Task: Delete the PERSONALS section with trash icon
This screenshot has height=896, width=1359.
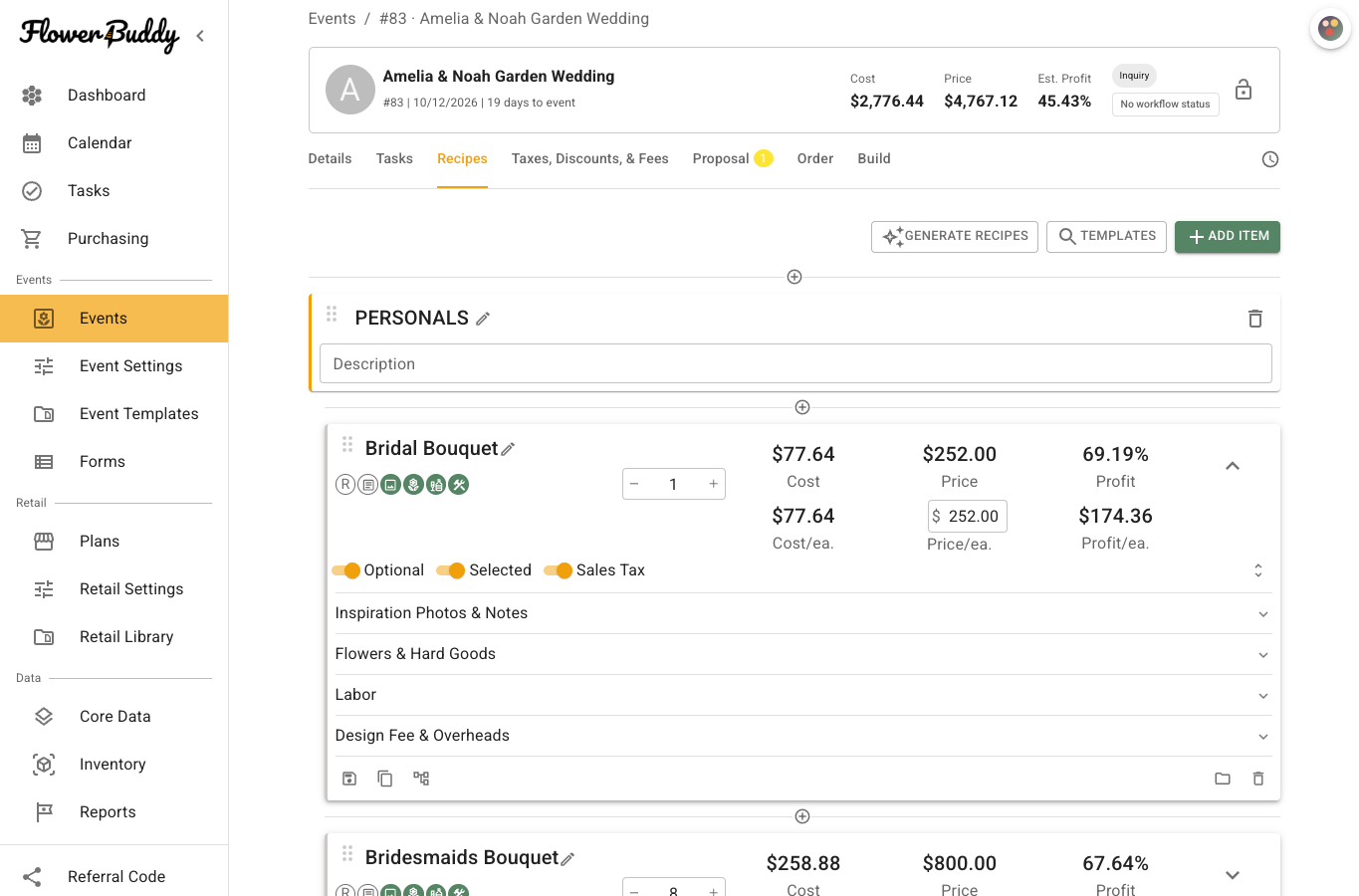Action: [1255, 319]
